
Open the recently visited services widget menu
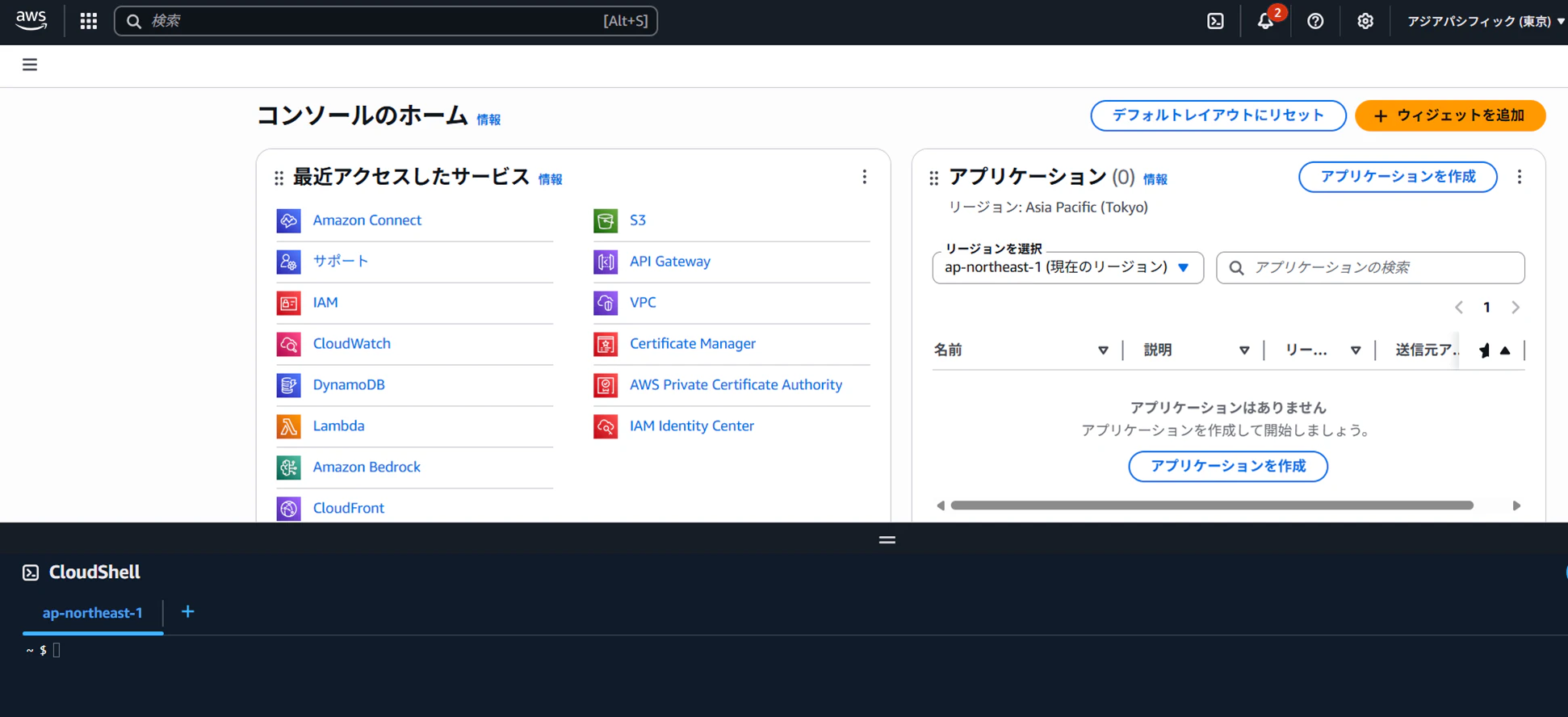coord(864,177)
